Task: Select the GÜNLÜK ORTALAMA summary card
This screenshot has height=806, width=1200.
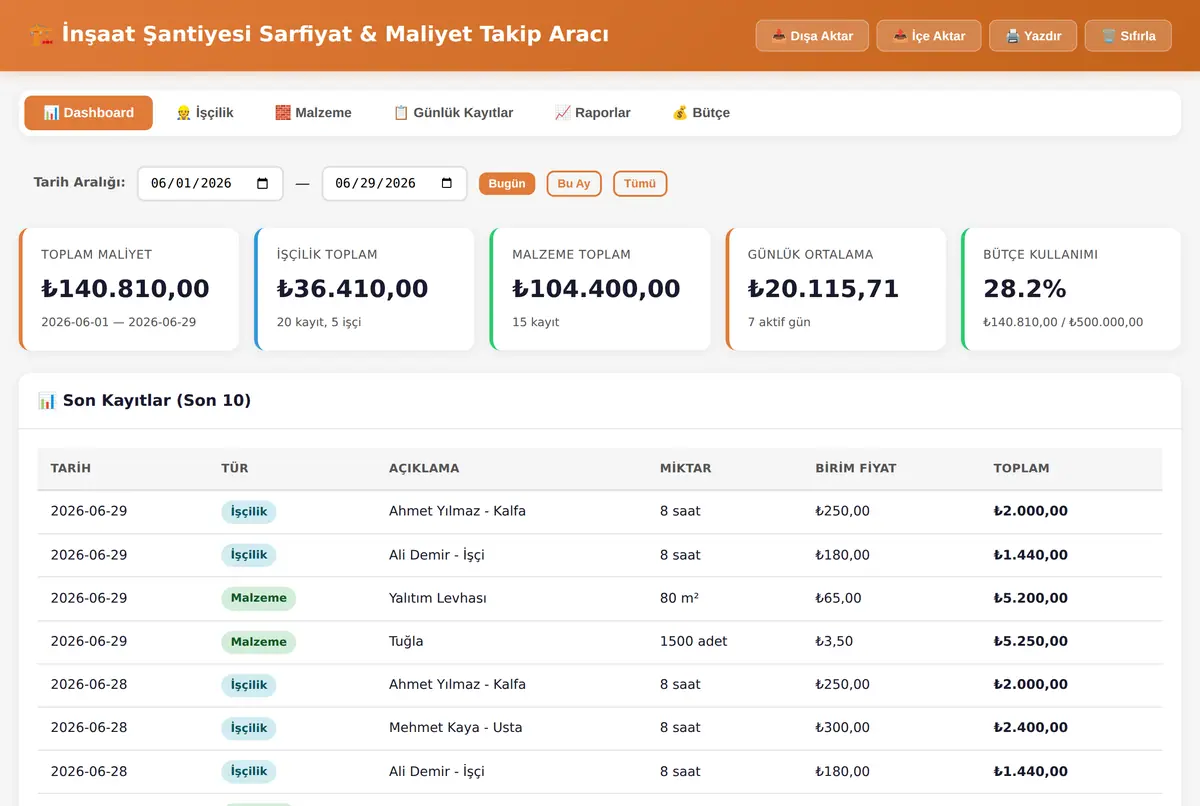Action: coord(836,289)
